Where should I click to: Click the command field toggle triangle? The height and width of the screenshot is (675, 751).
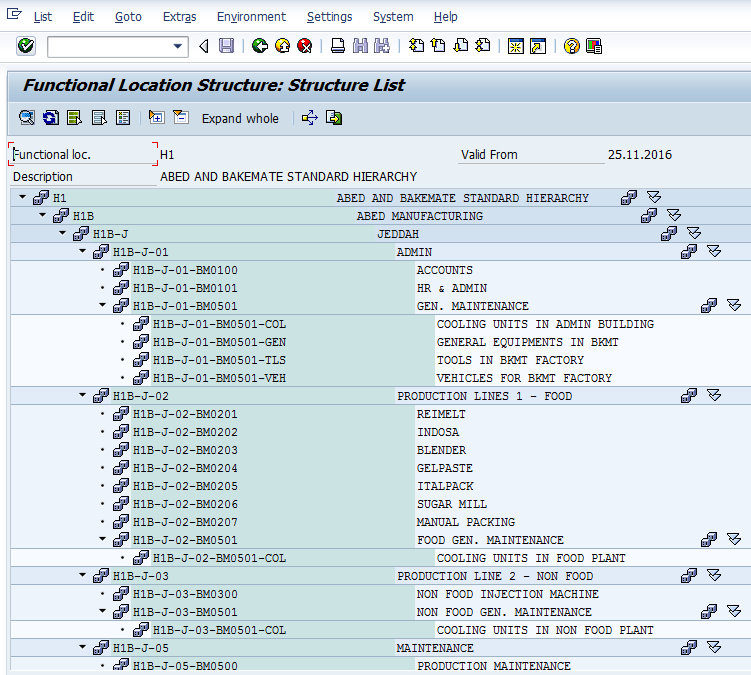204,46
